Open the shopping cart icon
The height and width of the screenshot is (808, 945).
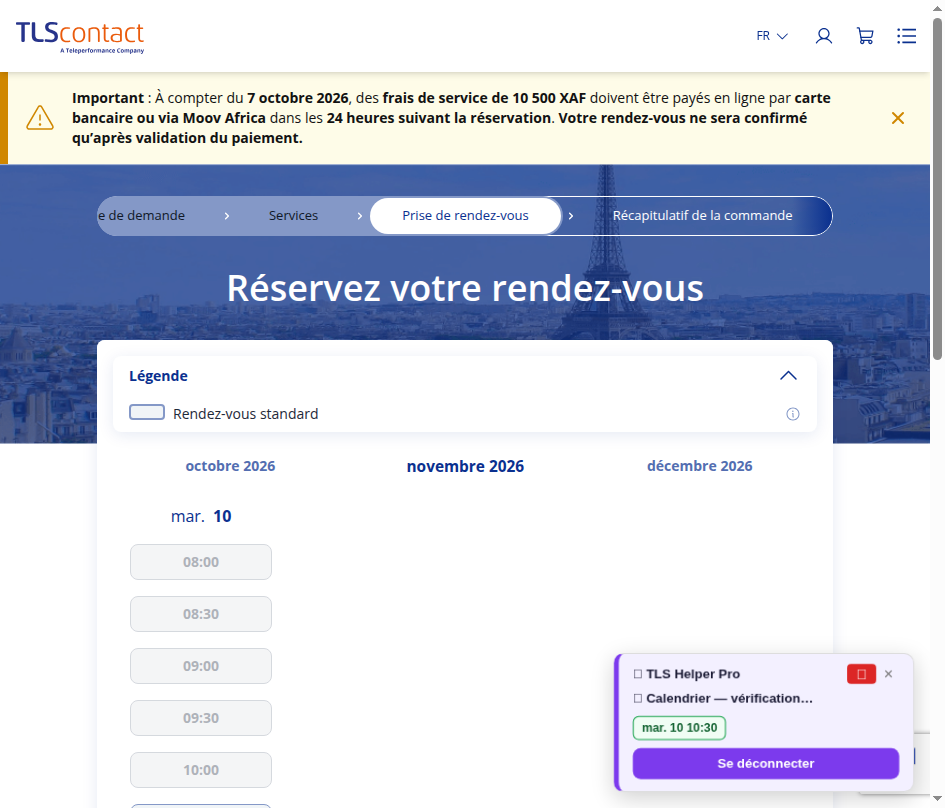865,36
